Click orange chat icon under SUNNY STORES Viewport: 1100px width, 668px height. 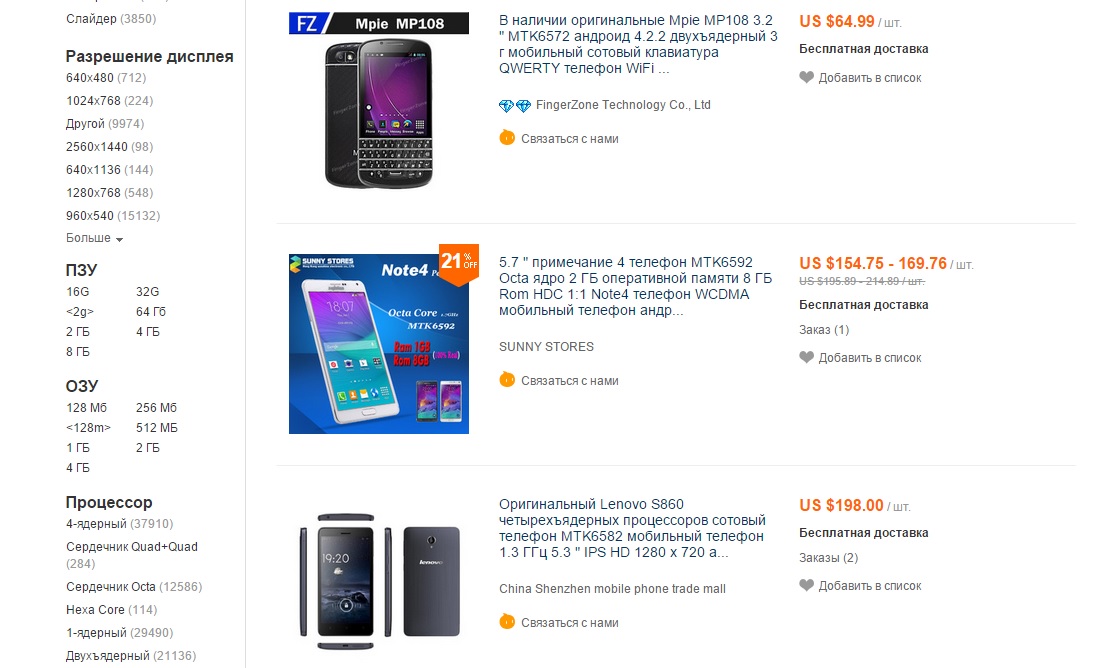click(507, 380)
